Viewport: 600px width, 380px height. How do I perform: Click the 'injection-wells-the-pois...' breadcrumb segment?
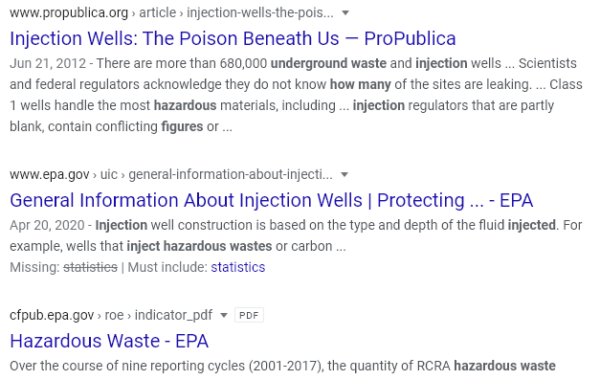click(260, 13)
